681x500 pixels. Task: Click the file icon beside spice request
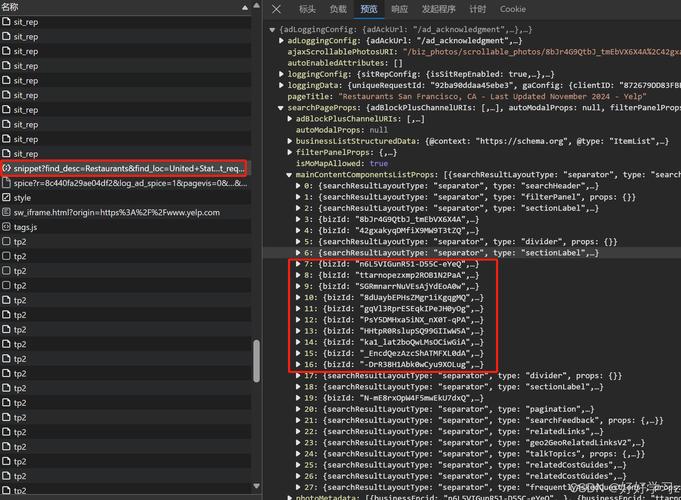click(6, 183)
